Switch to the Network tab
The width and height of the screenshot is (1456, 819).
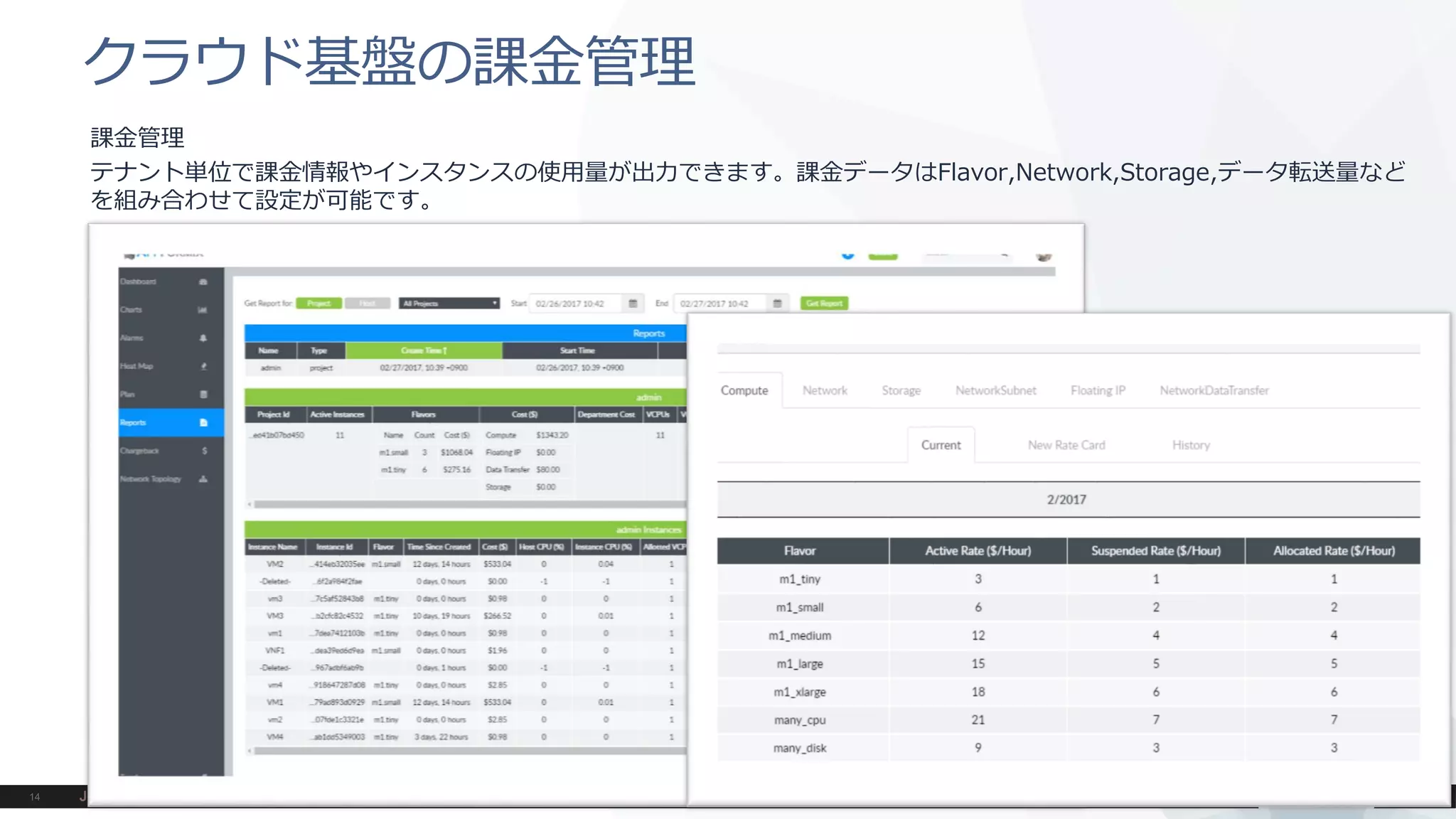(x=825, y=390)
